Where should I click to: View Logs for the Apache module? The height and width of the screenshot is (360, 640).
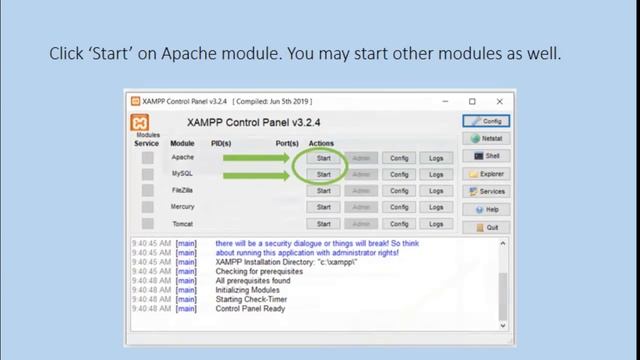(436, 158)
